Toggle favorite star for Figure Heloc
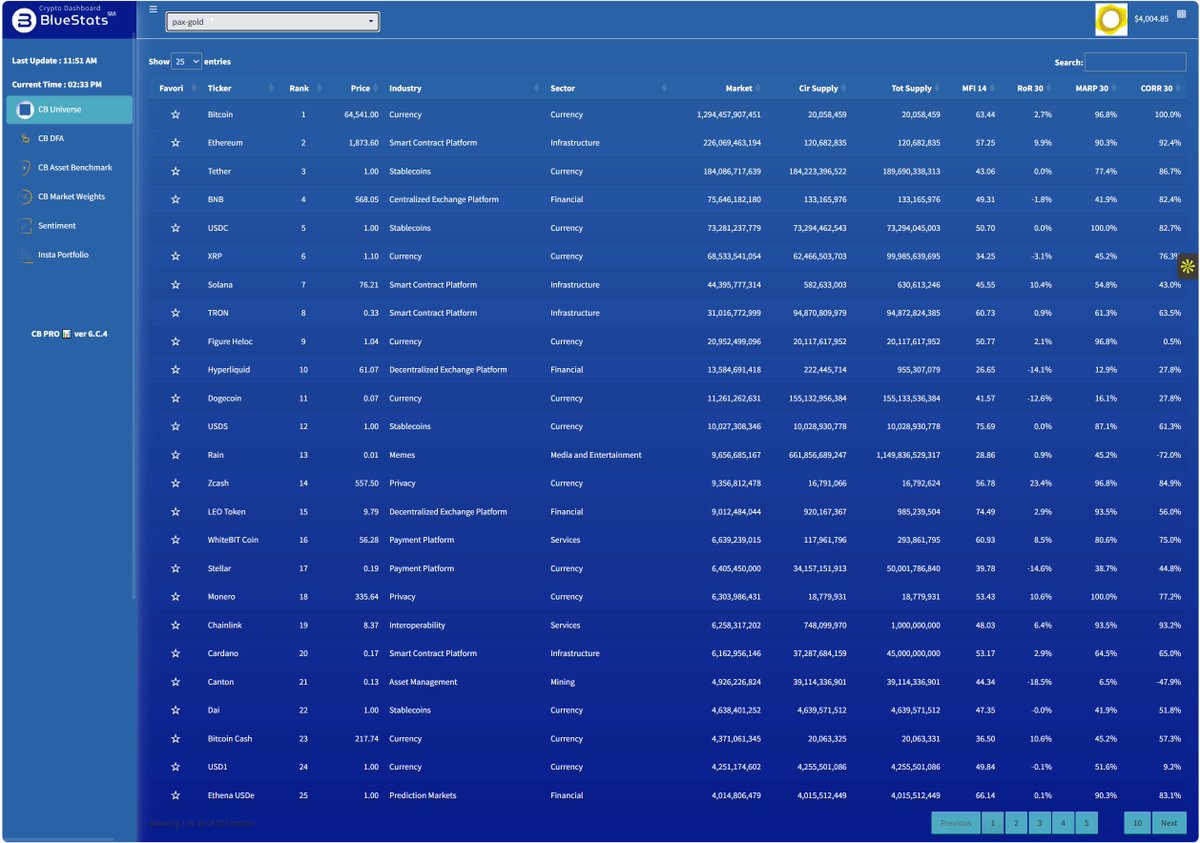 (x=176, y=341)
